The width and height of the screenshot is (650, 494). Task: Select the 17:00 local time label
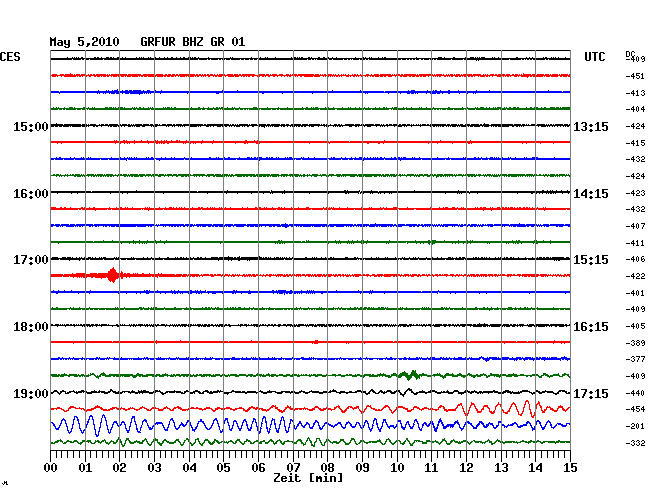point(31,260)
